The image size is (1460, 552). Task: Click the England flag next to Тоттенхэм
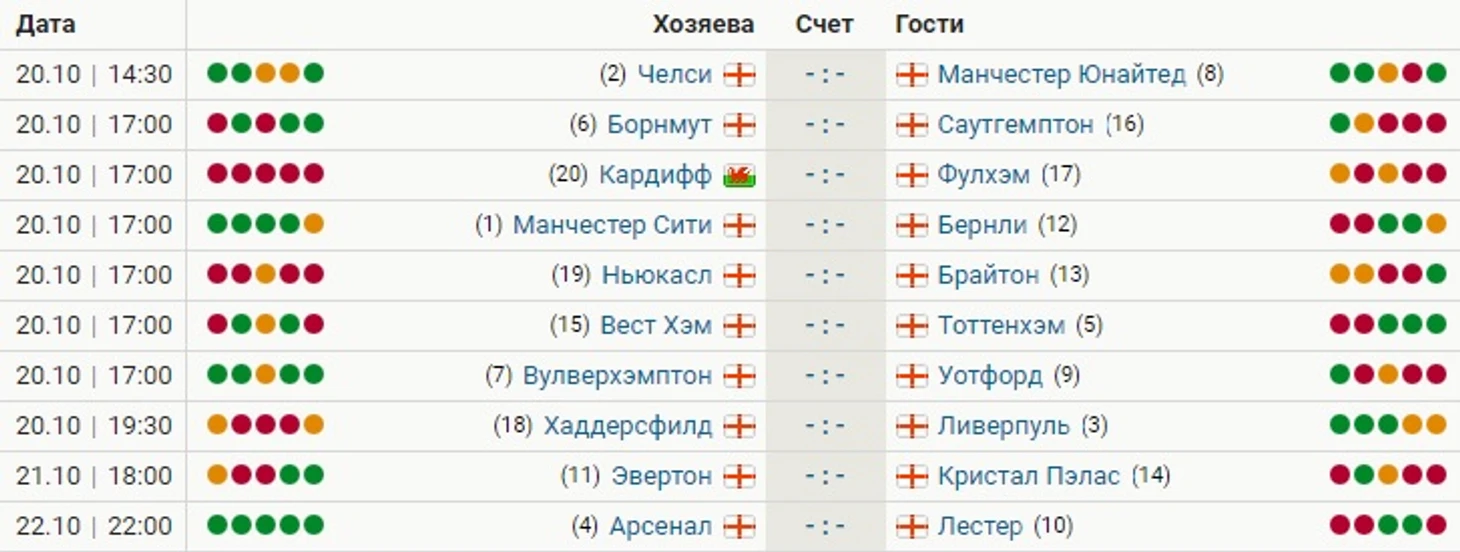point(911,326)
